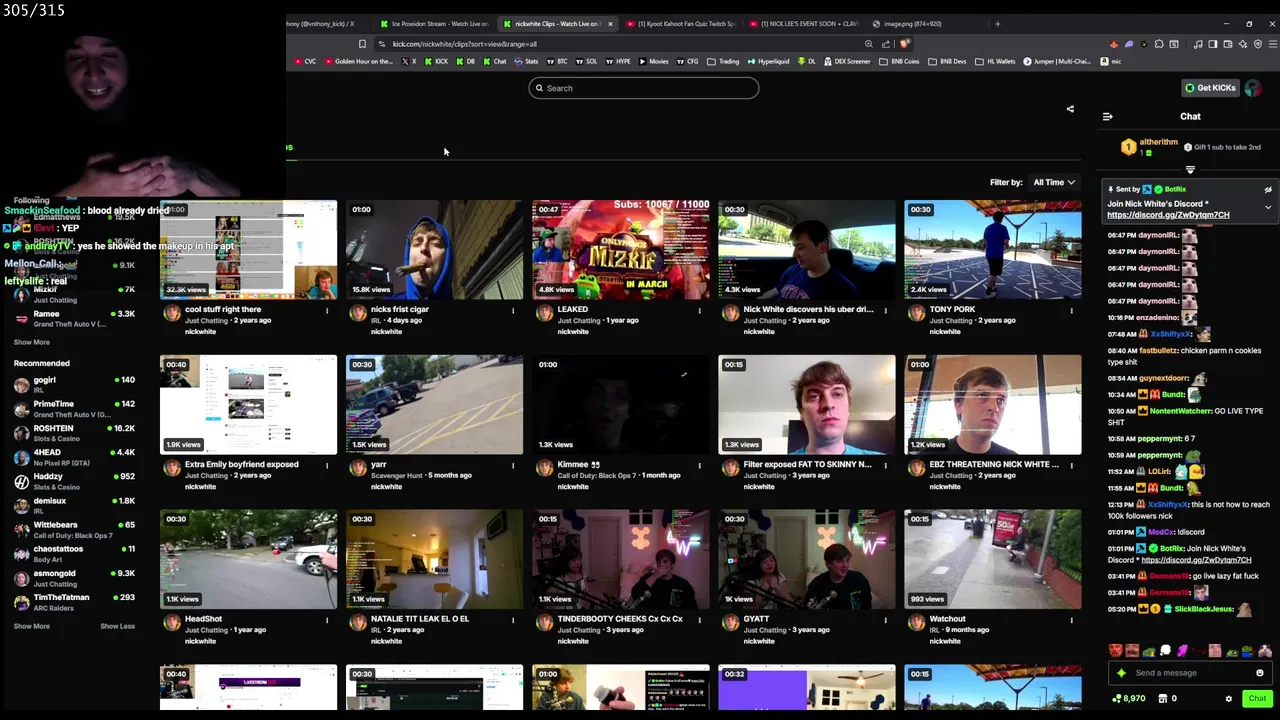Close the nickwhite Clips browser tab
The width and height of the screenshot is (1280, 720).
(610, 24)
